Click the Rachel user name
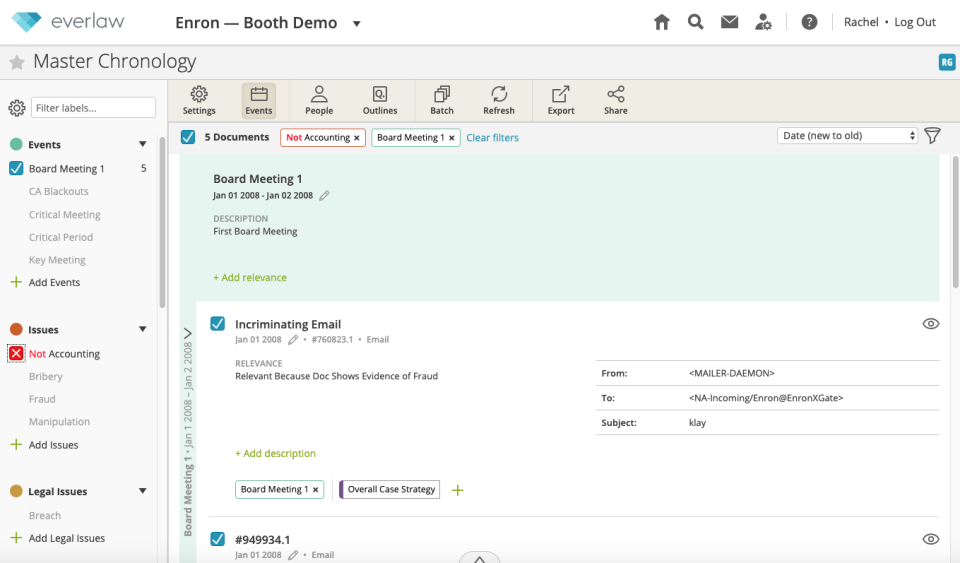The image size is (960, 563). [x=861, y=23]
